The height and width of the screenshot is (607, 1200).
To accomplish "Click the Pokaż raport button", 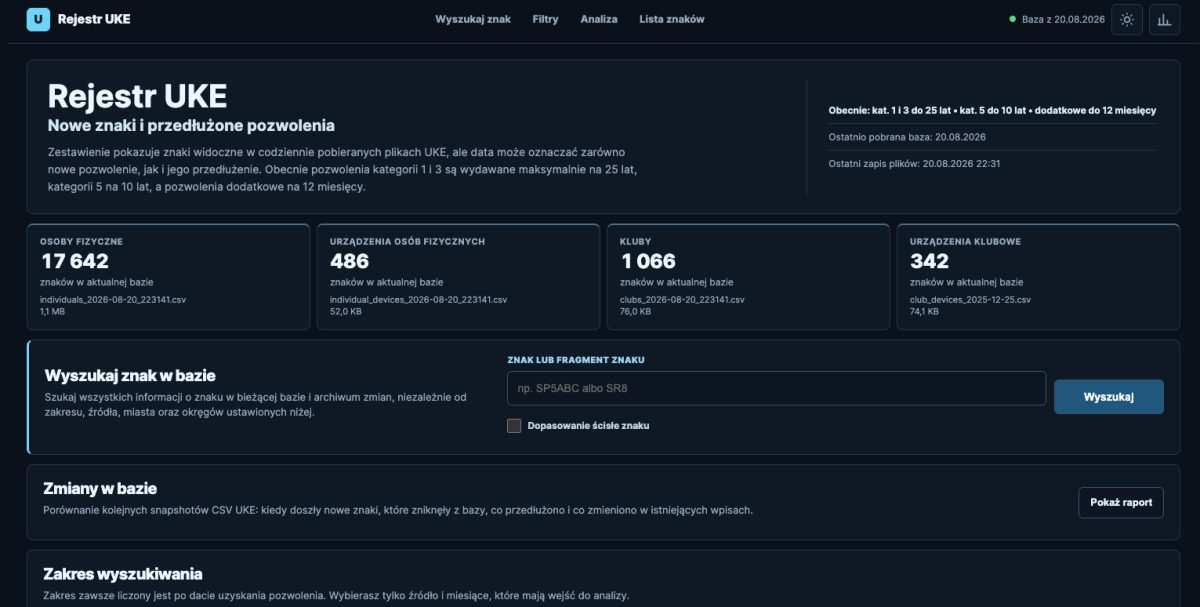I will coord(1121,502).
